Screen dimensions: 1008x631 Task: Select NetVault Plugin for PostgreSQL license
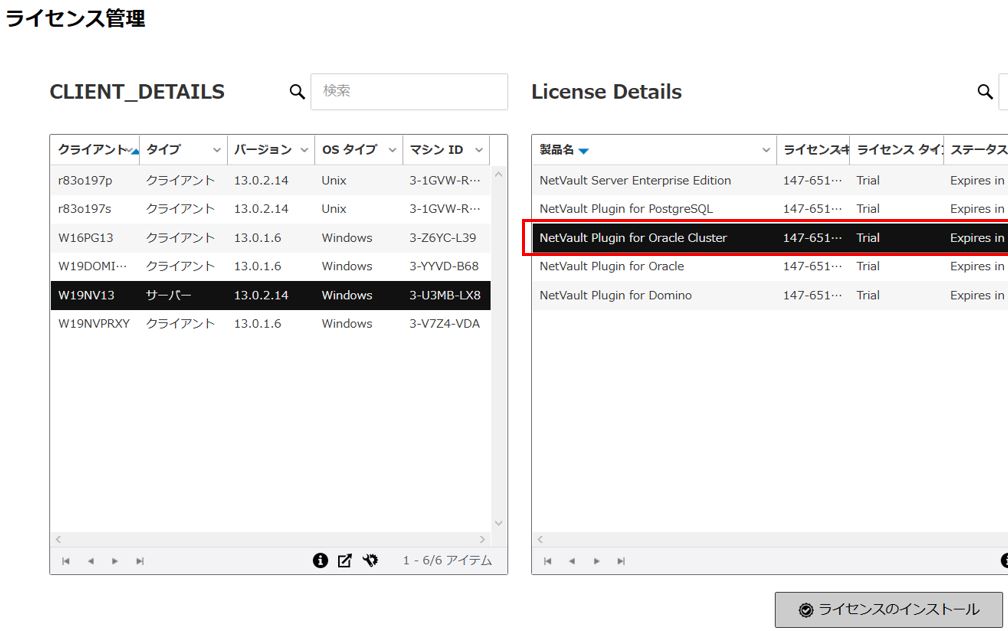click(770, 209)
